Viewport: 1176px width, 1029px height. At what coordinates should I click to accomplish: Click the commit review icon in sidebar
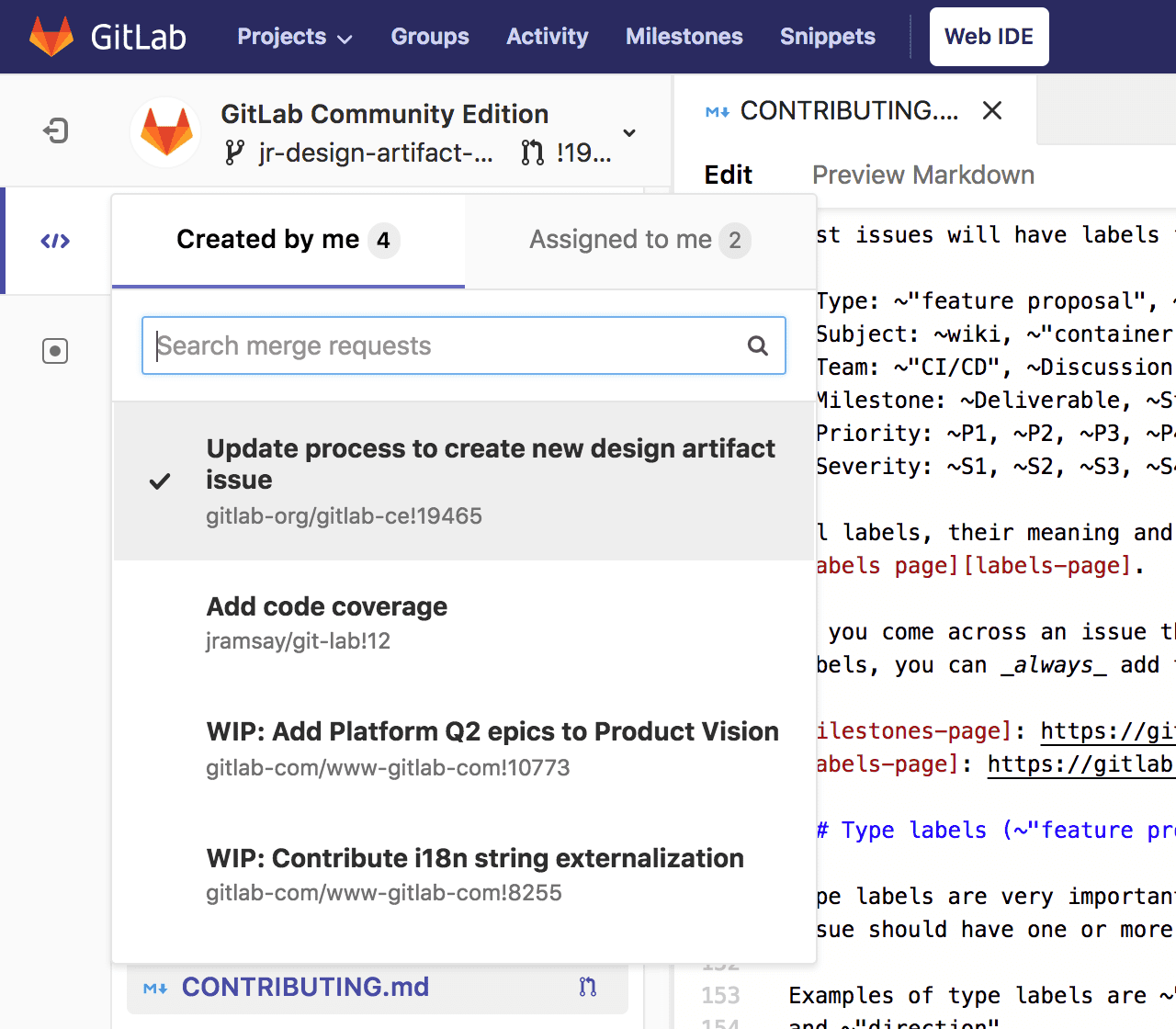[54, 351]
